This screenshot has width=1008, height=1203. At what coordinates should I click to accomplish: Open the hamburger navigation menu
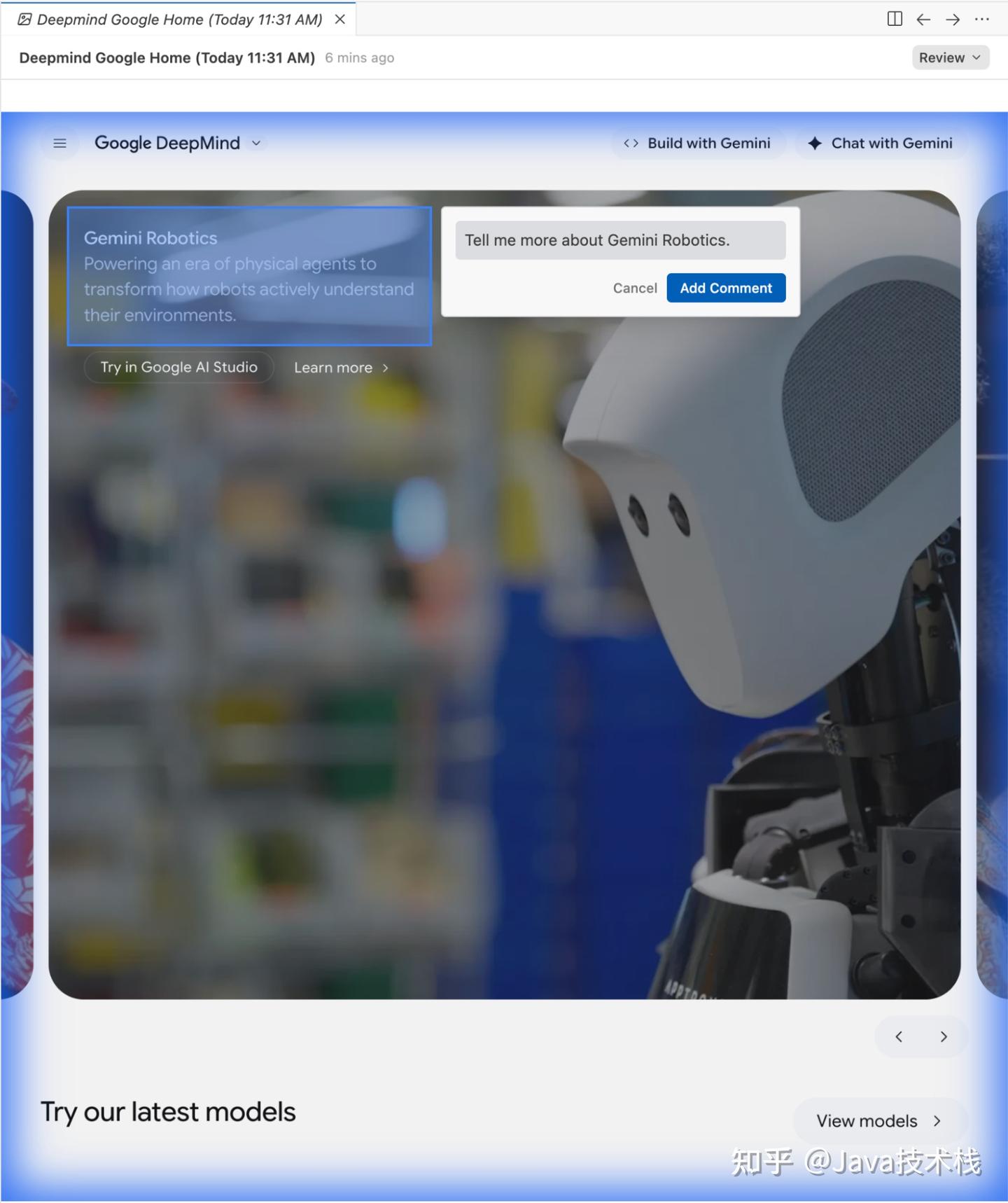pyautogui.click(x=60, y=144)
